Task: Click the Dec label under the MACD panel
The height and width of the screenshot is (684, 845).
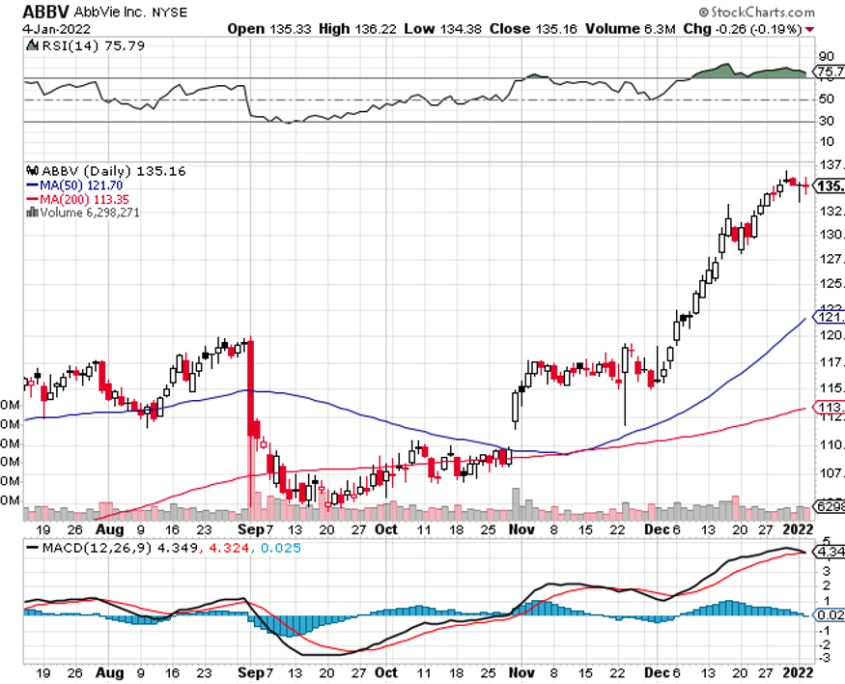Action: coord(657,673)
